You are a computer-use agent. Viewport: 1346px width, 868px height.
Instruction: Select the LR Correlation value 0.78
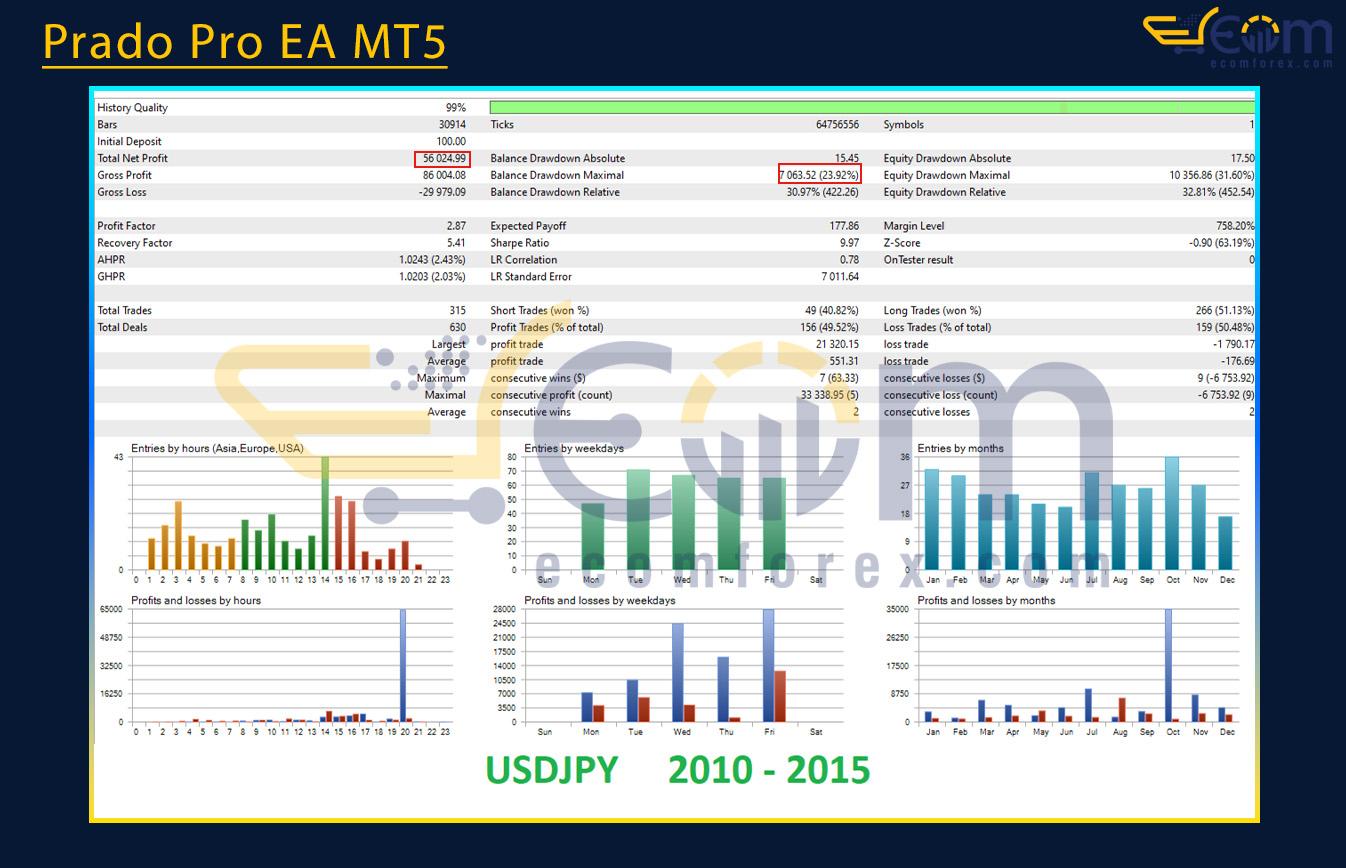(x=850, y=260)
